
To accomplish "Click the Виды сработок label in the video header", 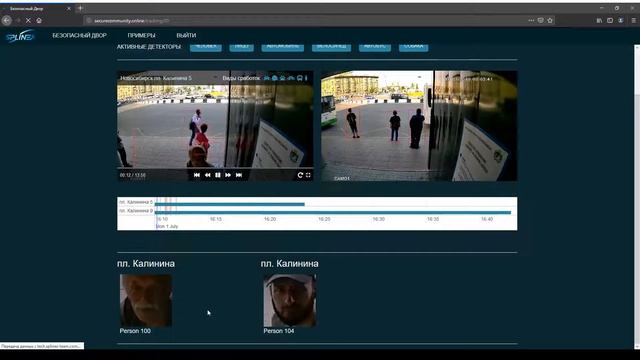I will click(x=241, y=78).
